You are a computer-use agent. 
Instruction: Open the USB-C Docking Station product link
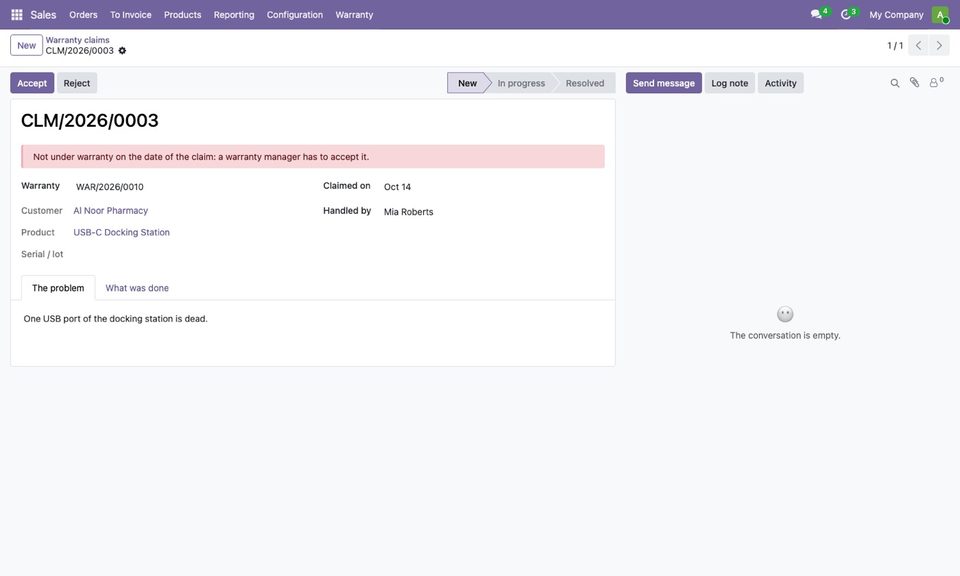pyautogui.click(x=121, y=233)
